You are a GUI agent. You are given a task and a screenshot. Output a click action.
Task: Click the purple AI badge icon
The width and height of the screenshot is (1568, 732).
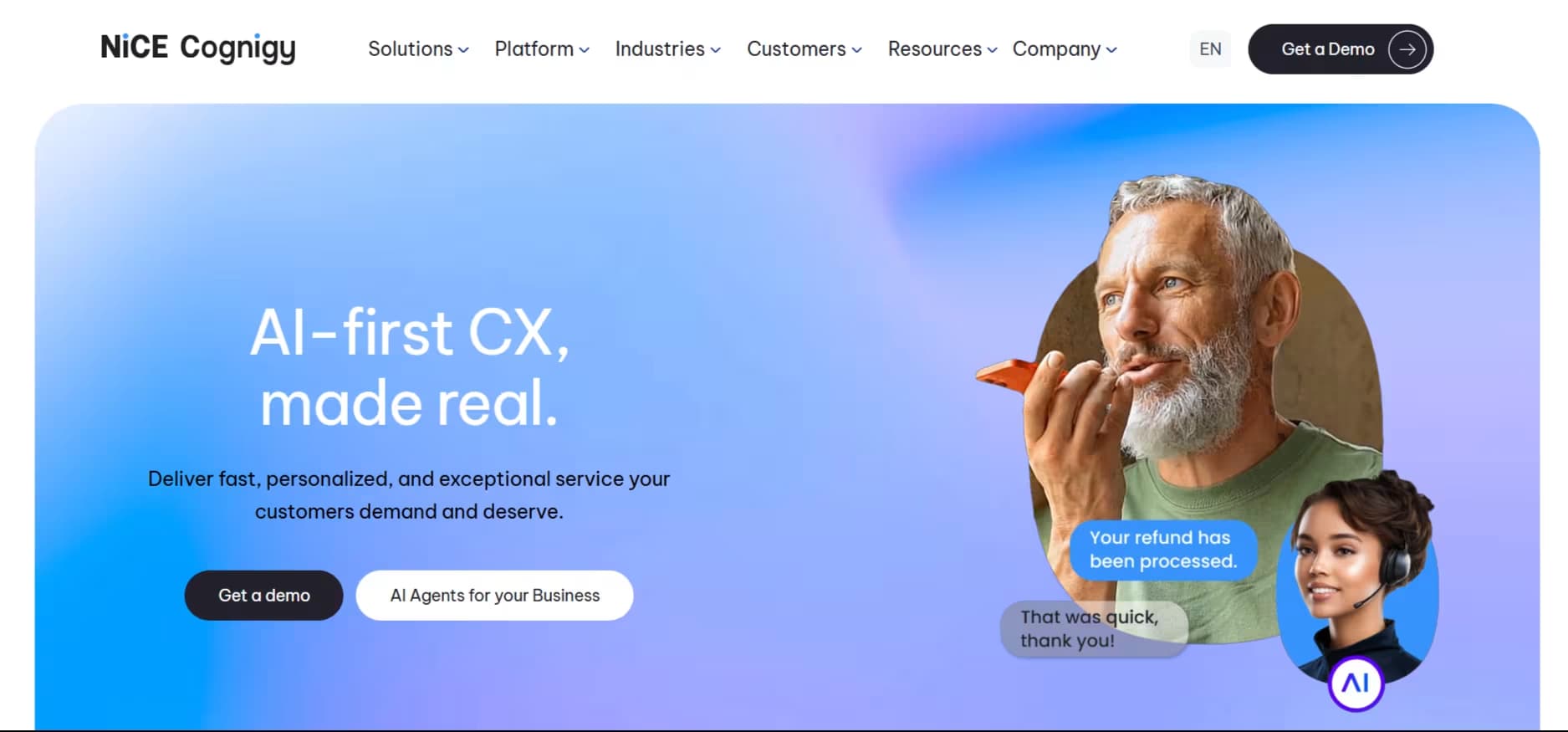(1356, 683)
